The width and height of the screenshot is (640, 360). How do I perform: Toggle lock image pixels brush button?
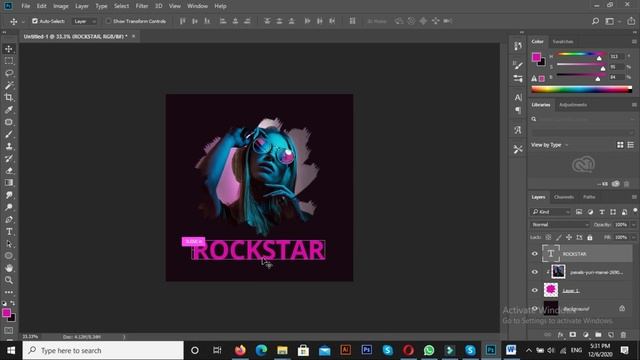[559, 237]
